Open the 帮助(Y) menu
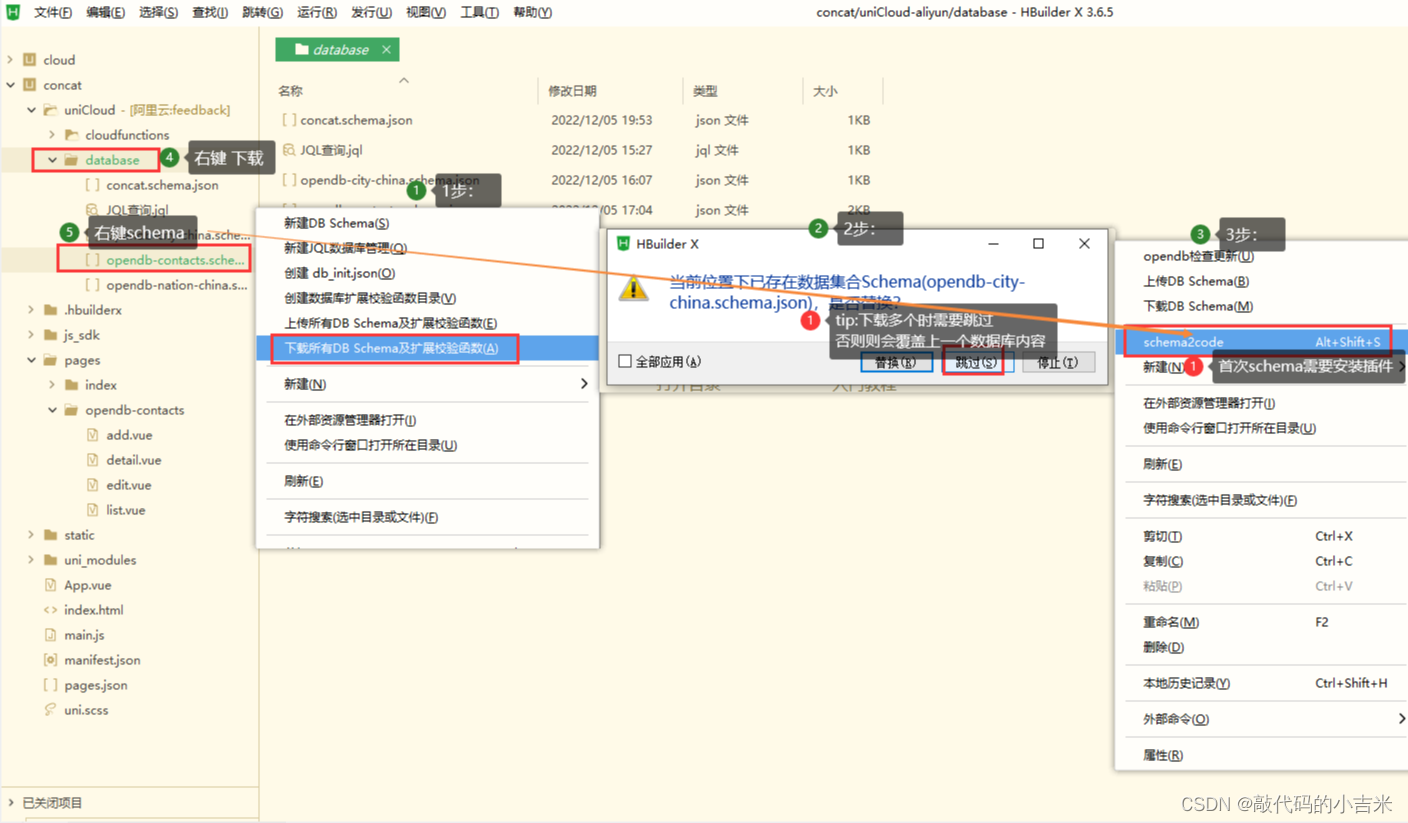 531,12
